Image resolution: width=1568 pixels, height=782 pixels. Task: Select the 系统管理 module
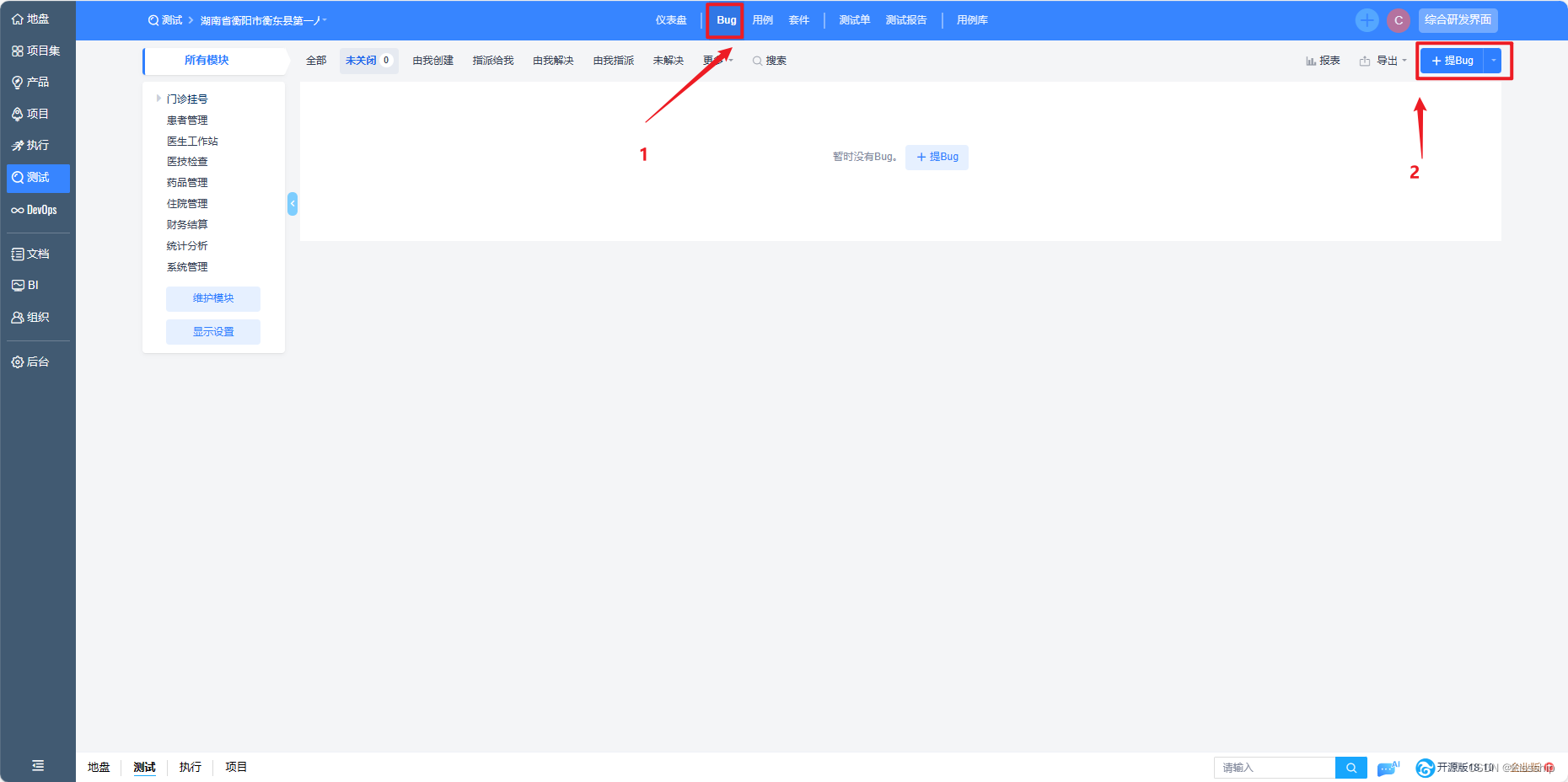point(187,267)
